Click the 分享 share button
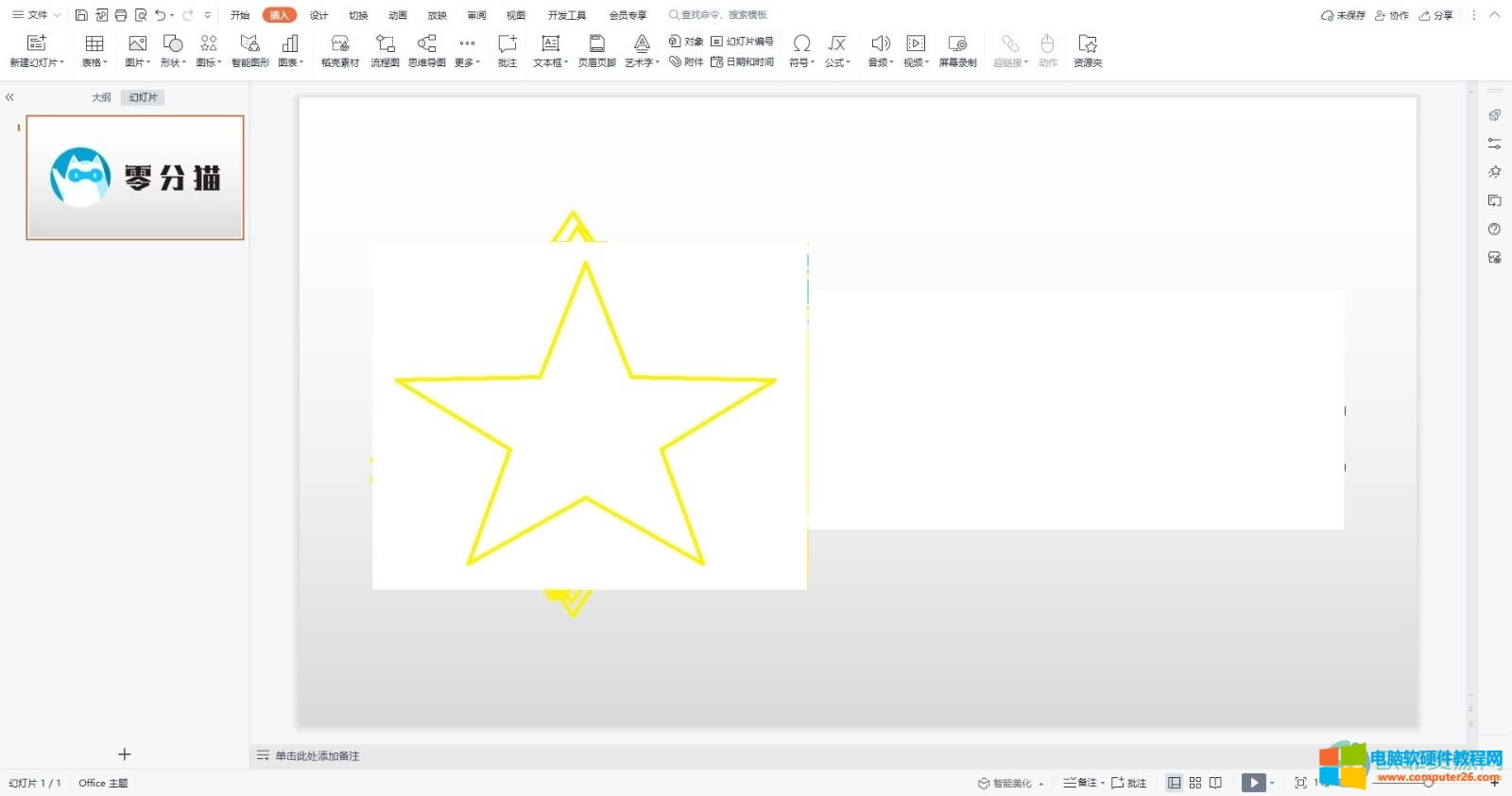Image resolution: width=1512 pixels, height=796 pixels. coord(1436,15)
